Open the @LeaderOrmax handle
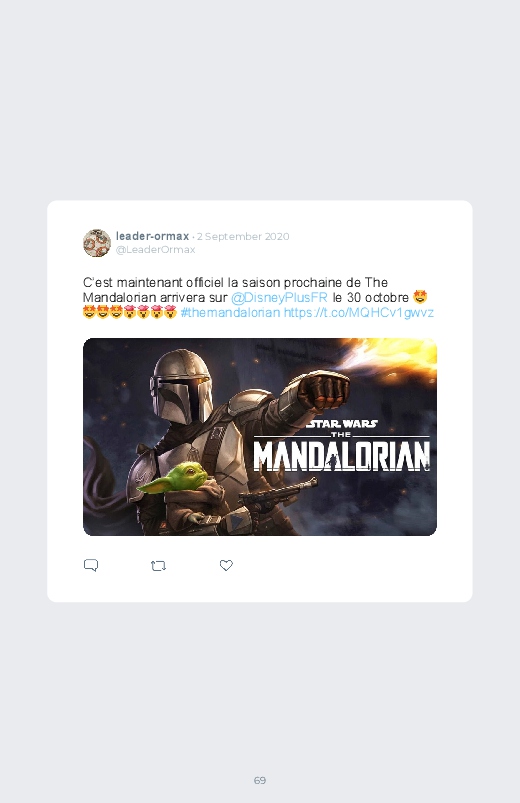 155,250
